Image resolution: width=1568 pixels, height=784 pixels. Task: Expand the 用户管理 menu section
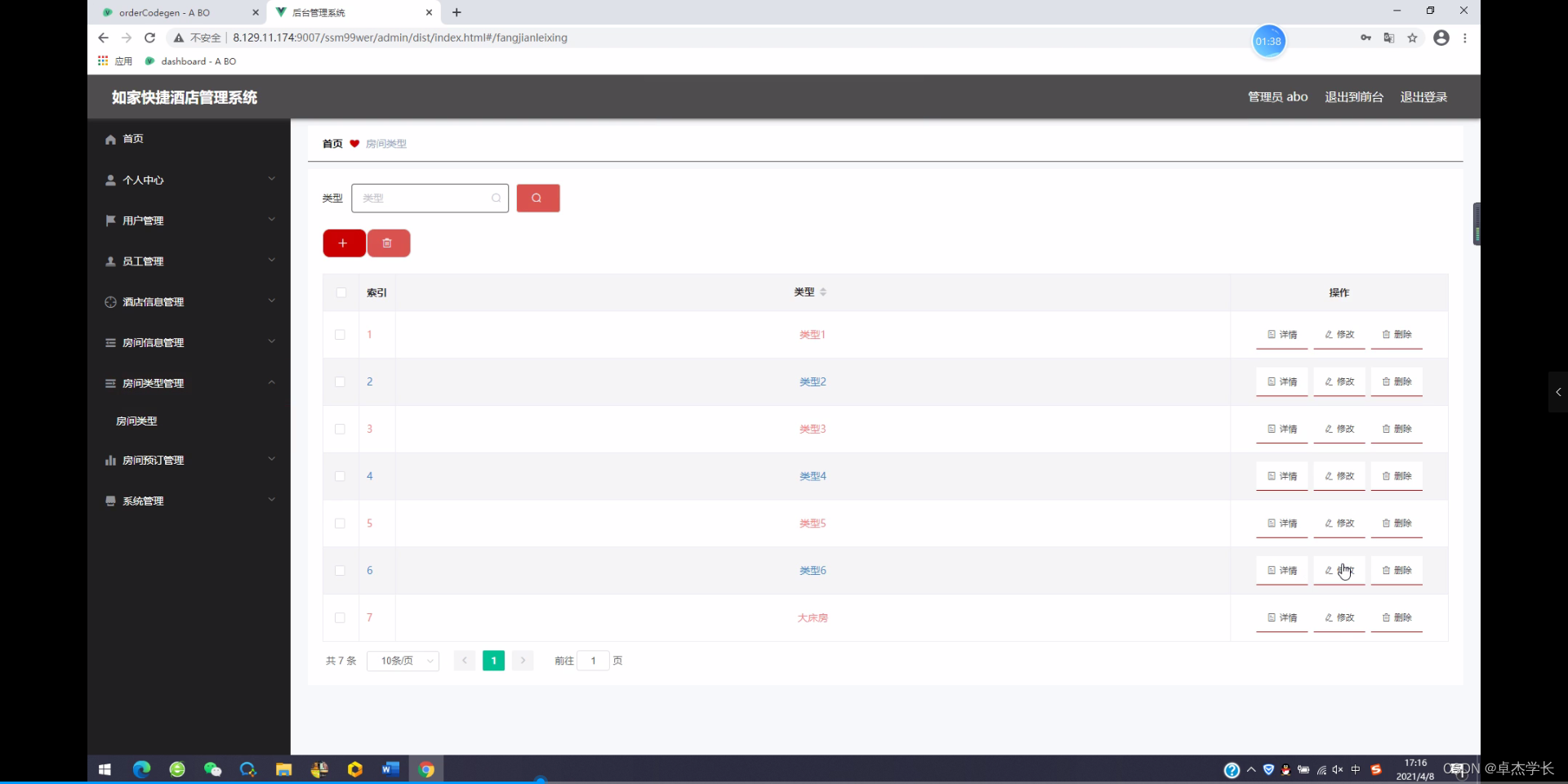point(145,220)
